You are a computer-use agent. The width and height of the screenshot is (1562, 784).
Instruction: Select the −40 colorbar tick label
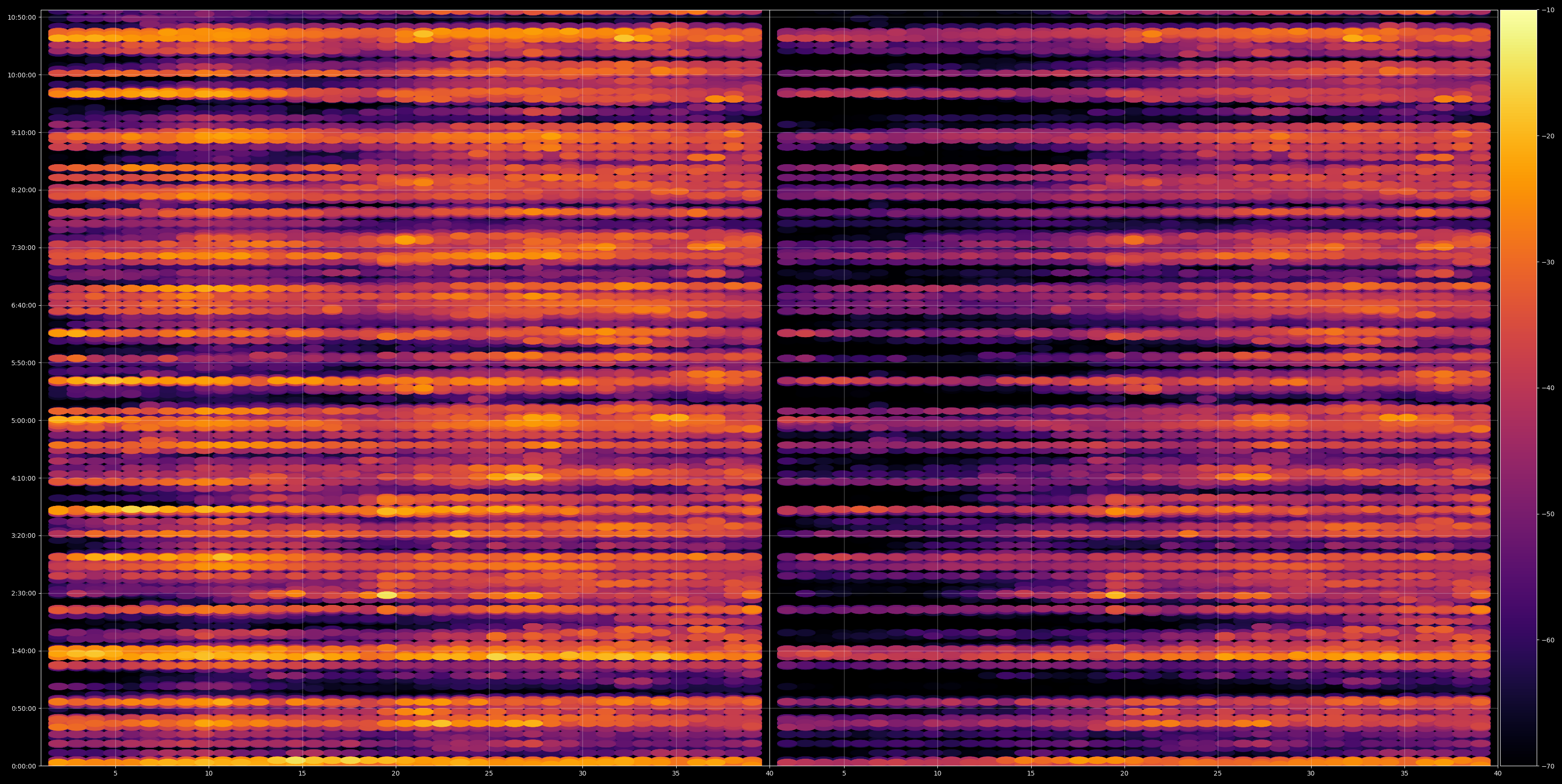point(1548,388)
